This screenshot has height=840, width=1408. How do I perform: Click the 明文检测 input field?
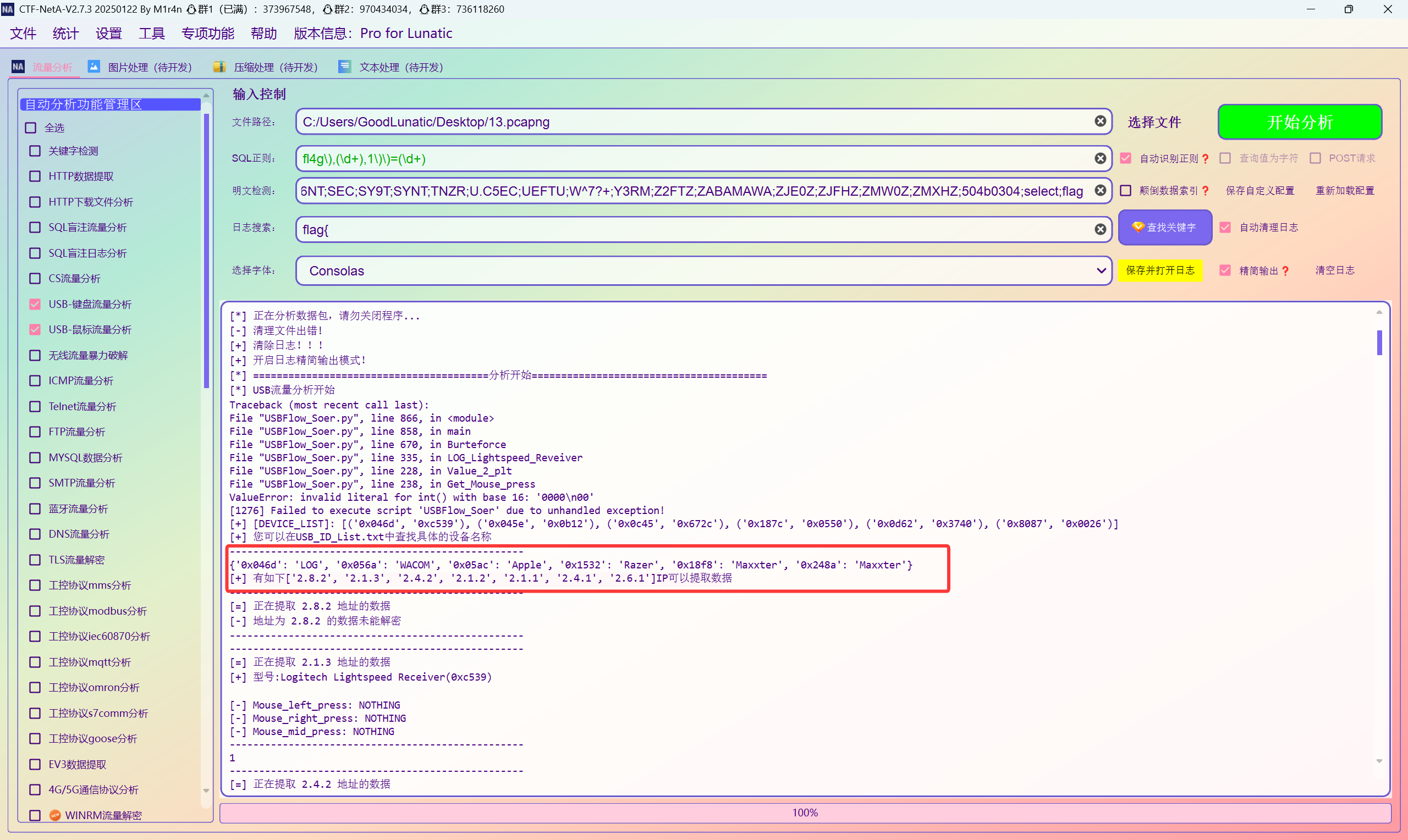tap(703, 191)
